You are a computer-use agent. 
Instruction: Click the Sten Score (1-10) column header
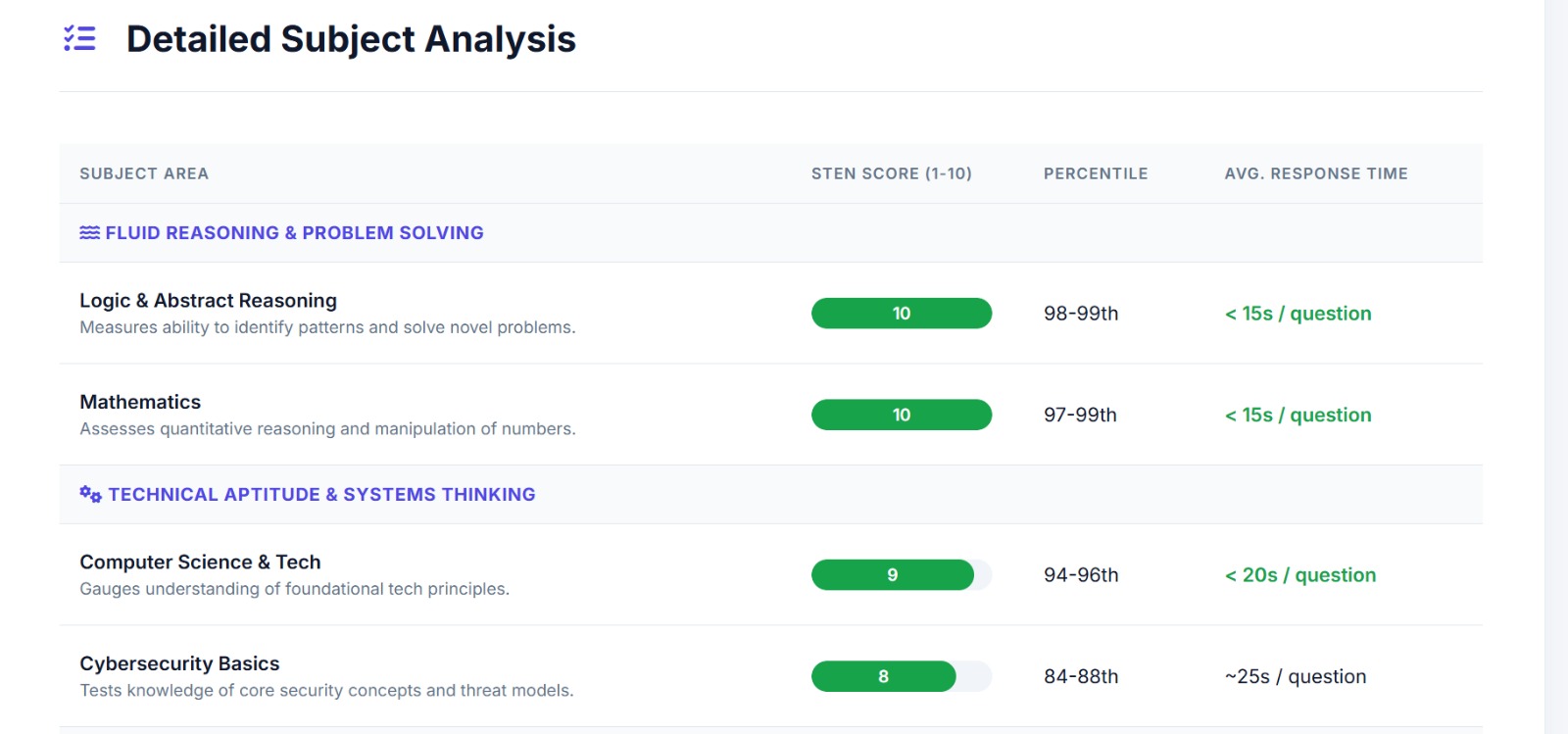pyautogui.click(x=891, y=173)
